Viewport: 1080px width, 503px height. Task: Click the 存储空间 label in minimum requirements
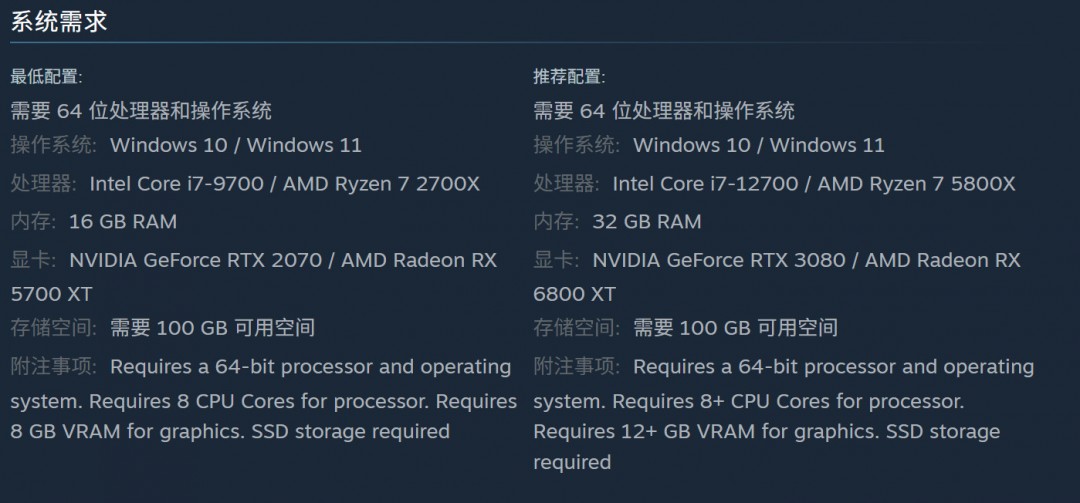tap(54, 328)
